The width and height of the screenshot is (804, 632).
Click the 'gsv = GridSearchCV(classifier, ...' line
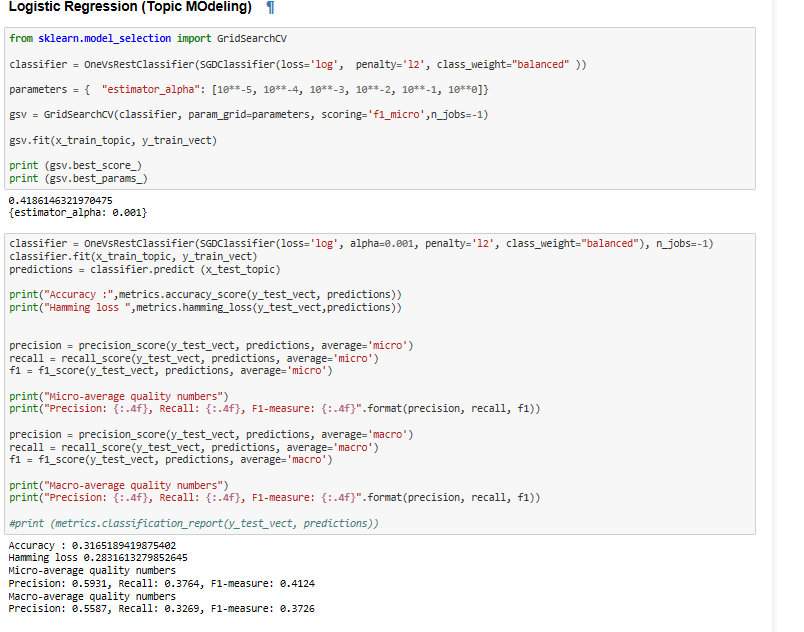point(249,115)
